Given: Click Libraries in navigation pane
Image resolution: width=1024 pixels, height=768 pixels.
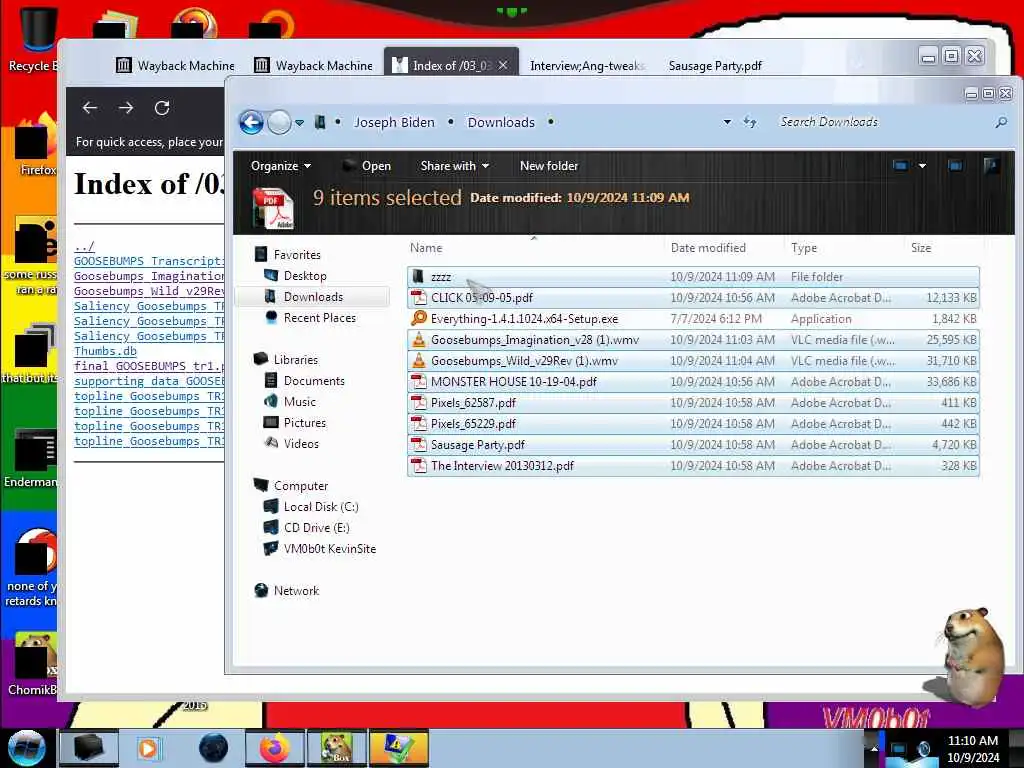Looking at the screenshot, I should (295, 360).
